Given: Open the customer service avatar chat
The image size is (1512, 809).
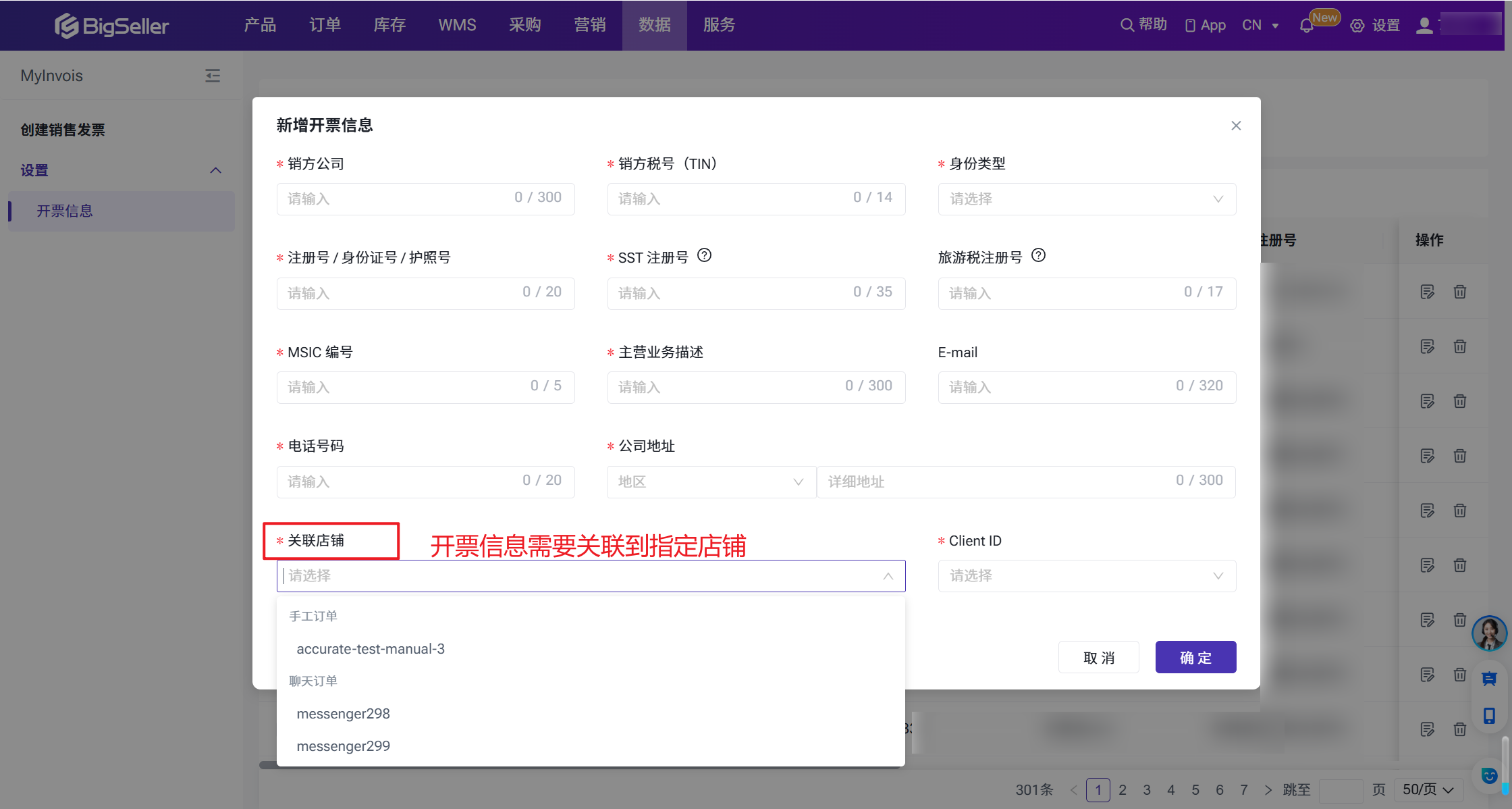Looking at the screenshot, I should tap(1489, 633).
